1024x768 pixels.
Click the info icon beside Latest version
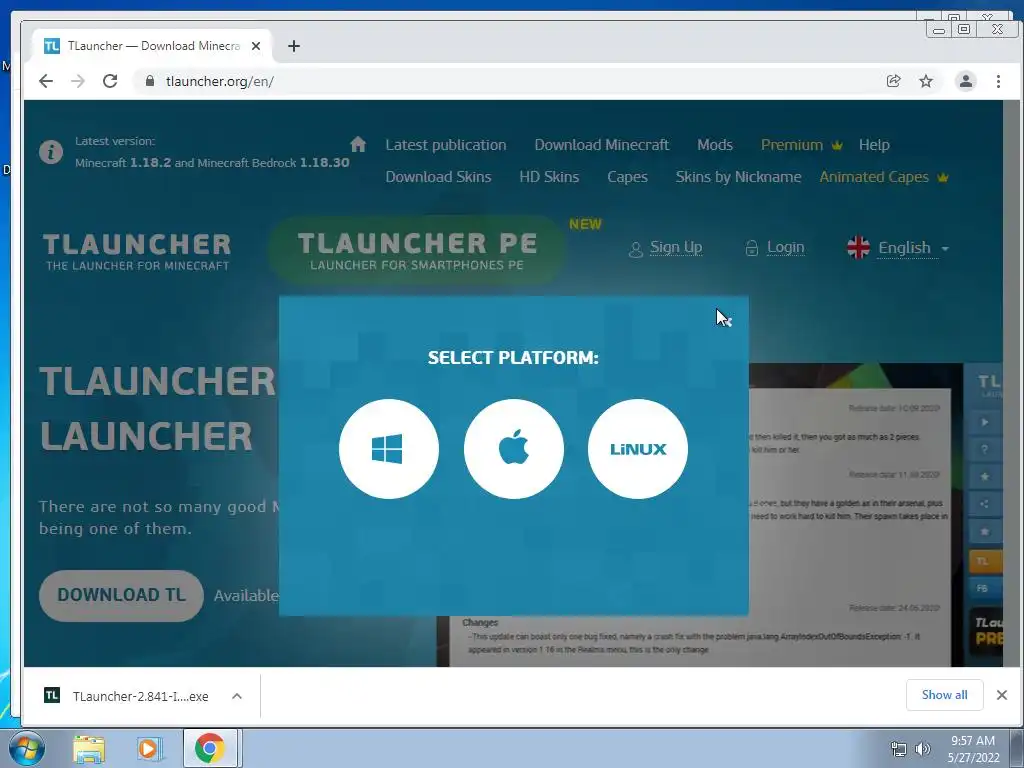(51, 152)
